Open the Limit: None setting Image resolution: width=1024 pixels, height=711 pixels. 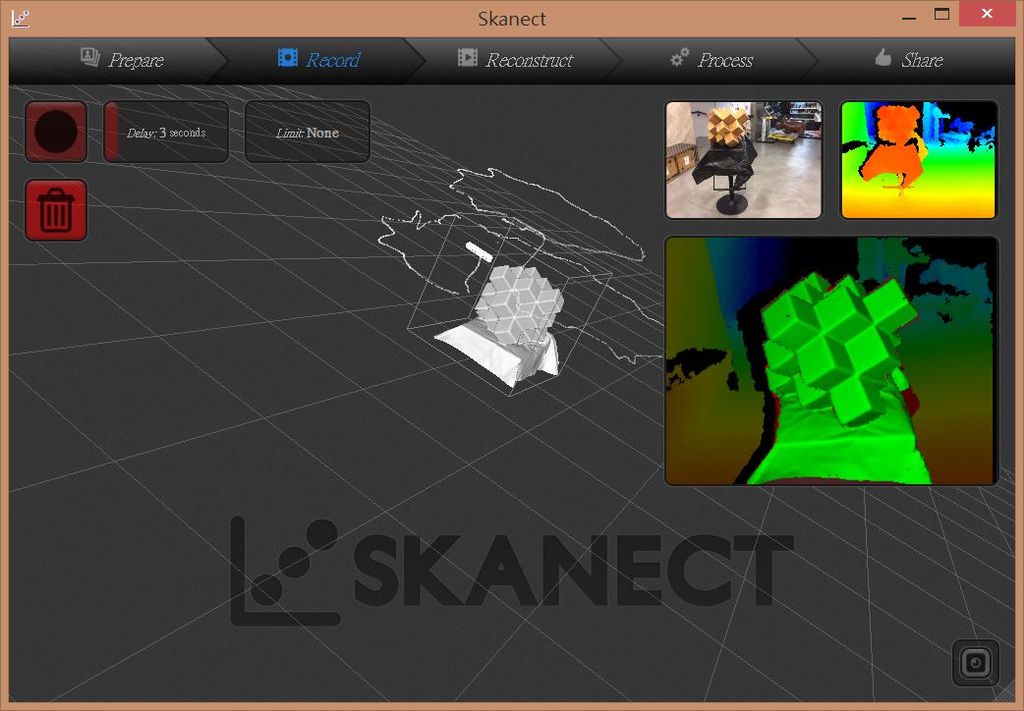tap(308, 131)
